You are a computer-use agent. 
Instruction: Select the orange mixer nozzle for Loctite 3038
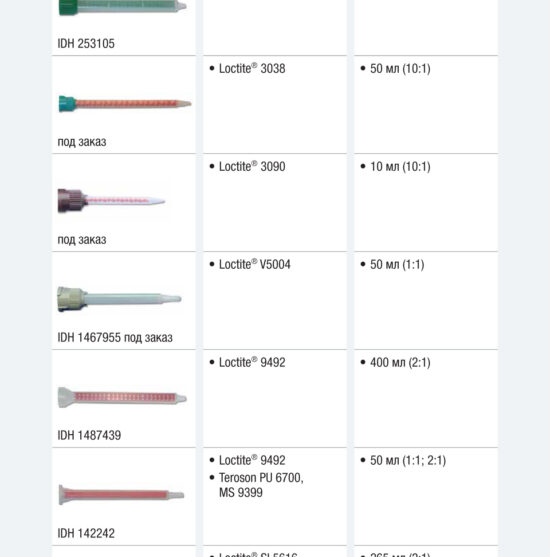coord(125,104)
